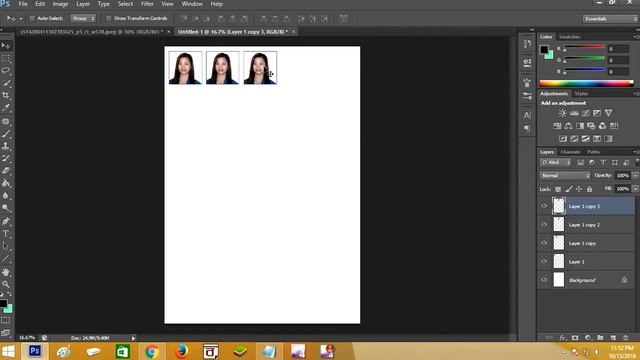Screen dimensions: 640x360
Task: Select the History Brush tool
Action: (6, 158)
